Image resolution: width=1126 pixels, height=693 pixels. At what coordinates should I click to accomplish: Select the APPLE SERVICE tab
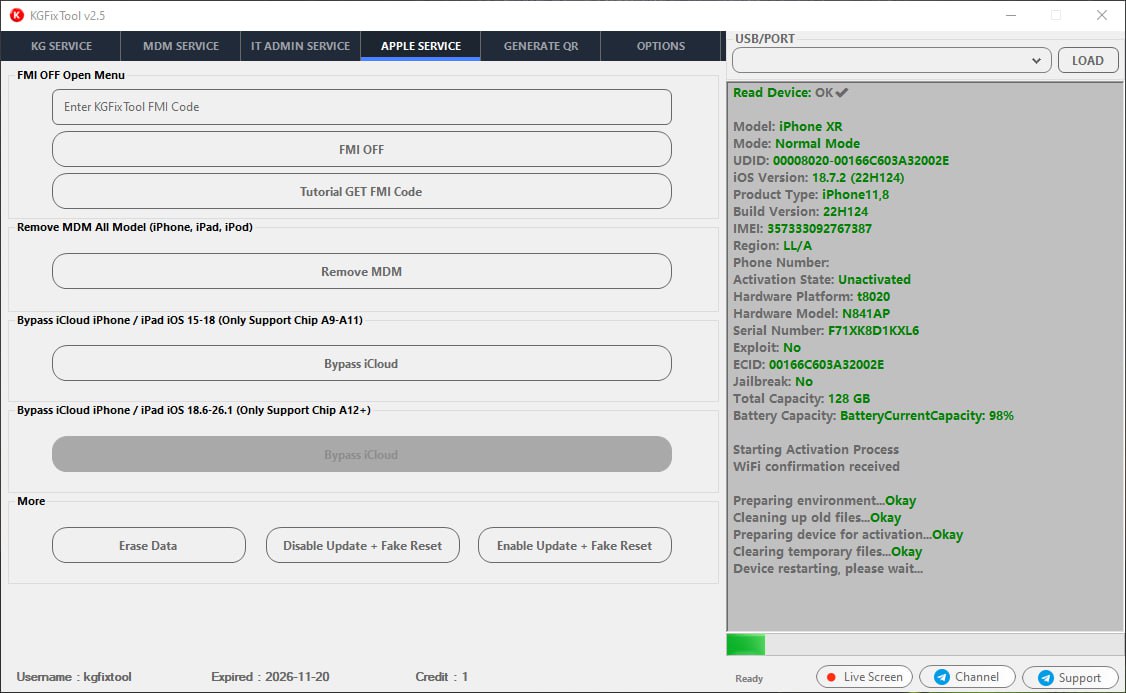click(421, 46)
